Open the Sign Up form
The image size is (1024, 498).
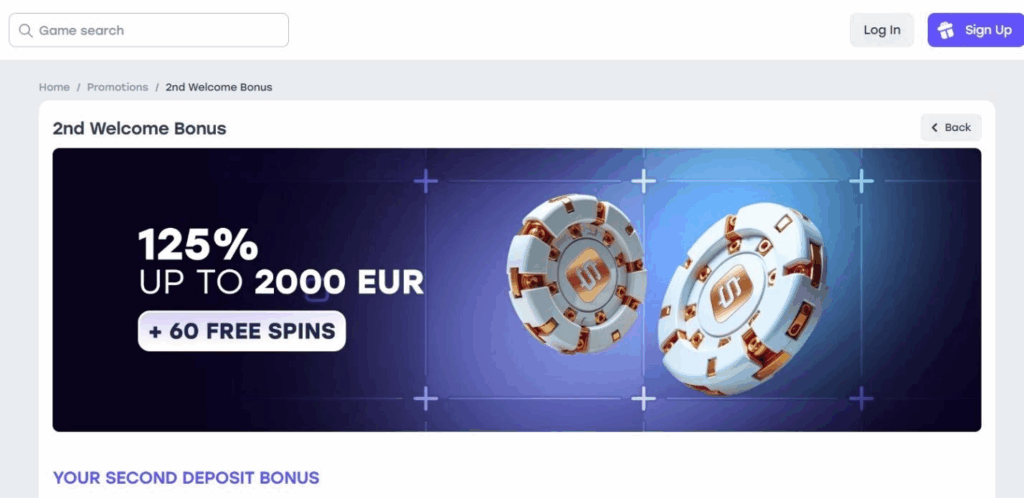point(975,30)
